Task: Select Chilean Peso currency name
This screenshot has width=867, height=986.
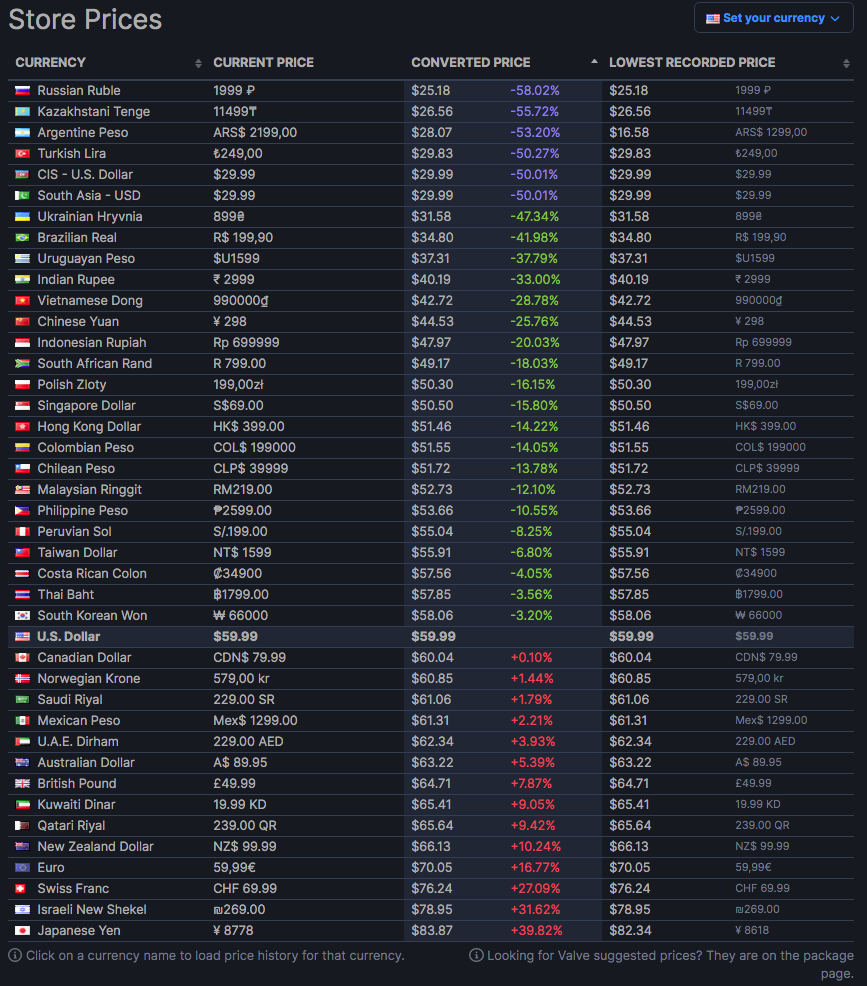Action: point(76,468)
